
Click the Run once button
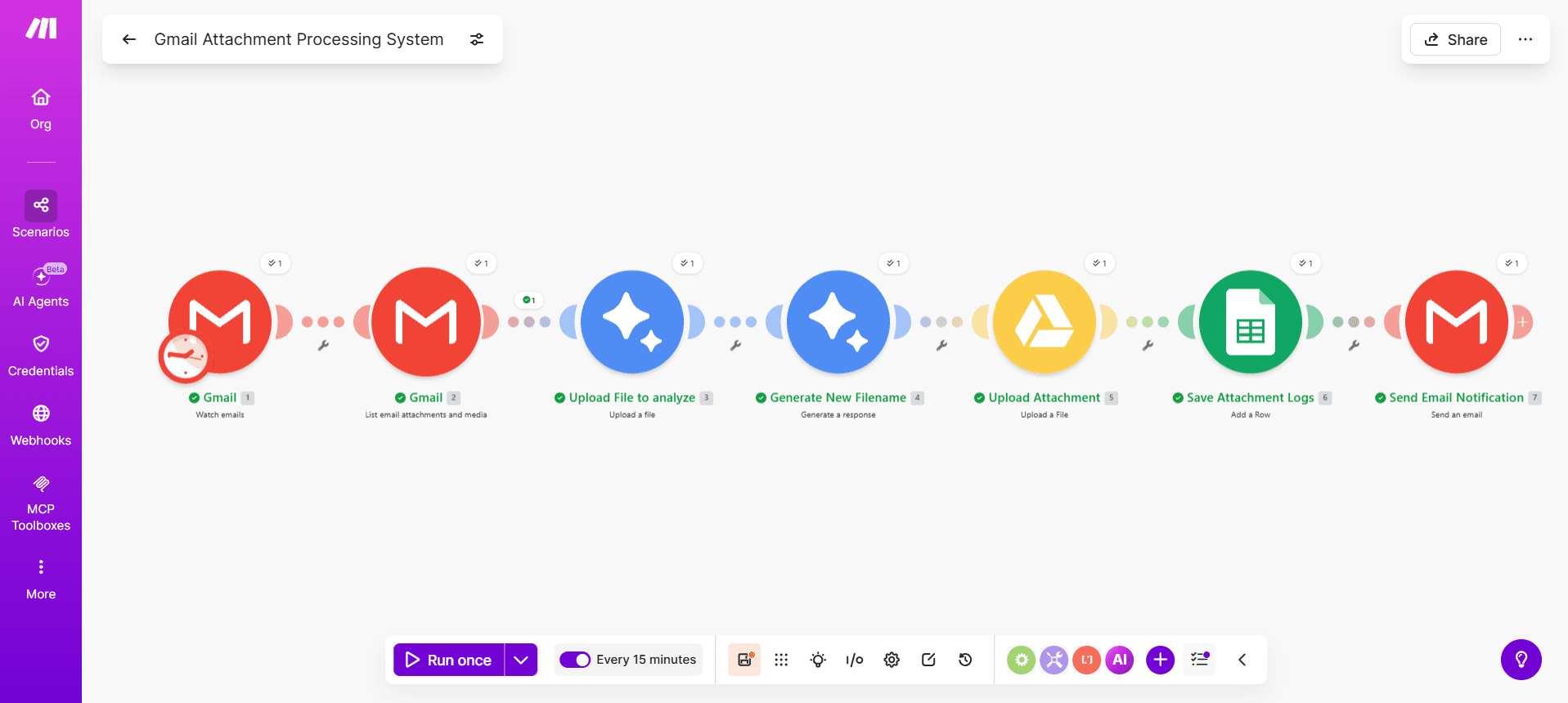click(449, 660)
